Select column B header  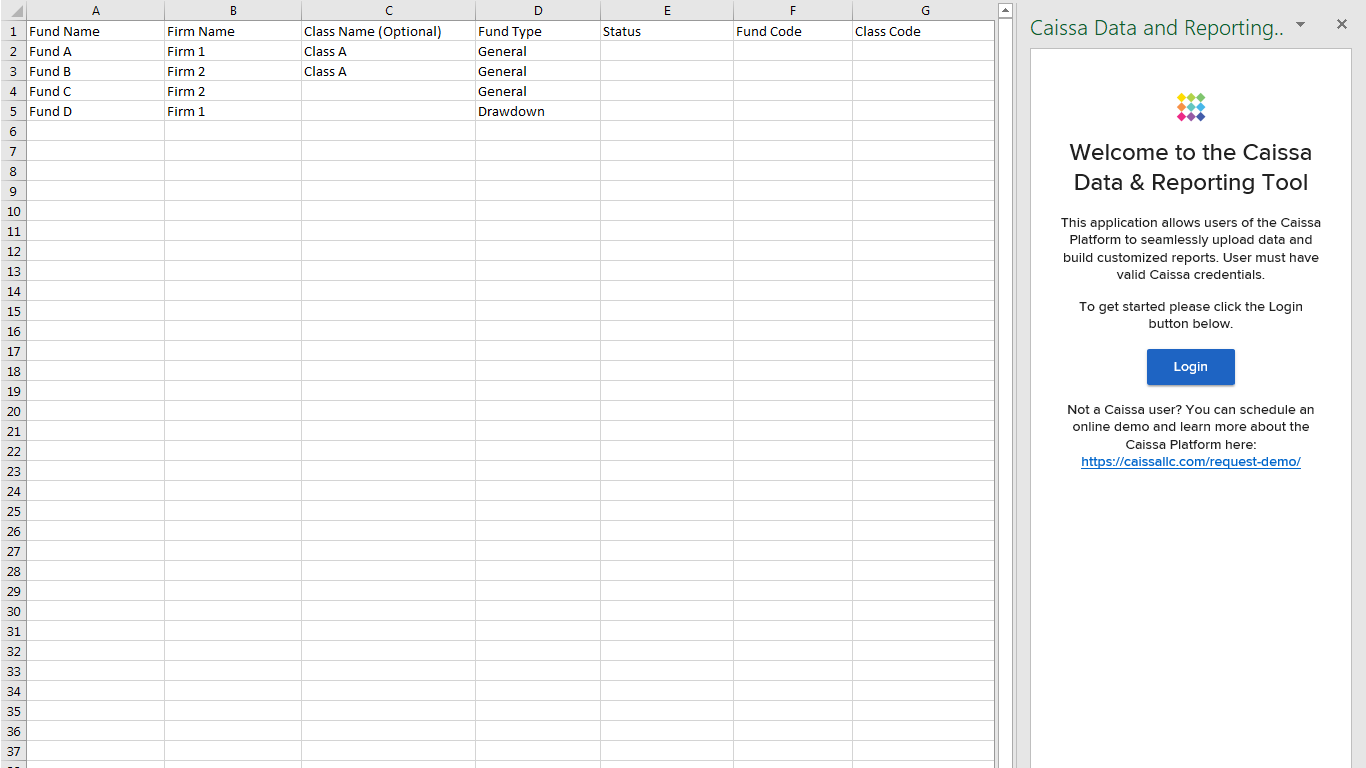(233, 10)
